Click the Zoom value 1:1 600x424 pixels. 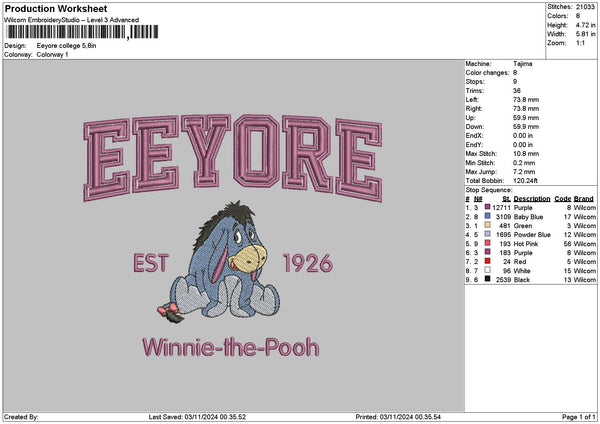click(x=580, y=43)
